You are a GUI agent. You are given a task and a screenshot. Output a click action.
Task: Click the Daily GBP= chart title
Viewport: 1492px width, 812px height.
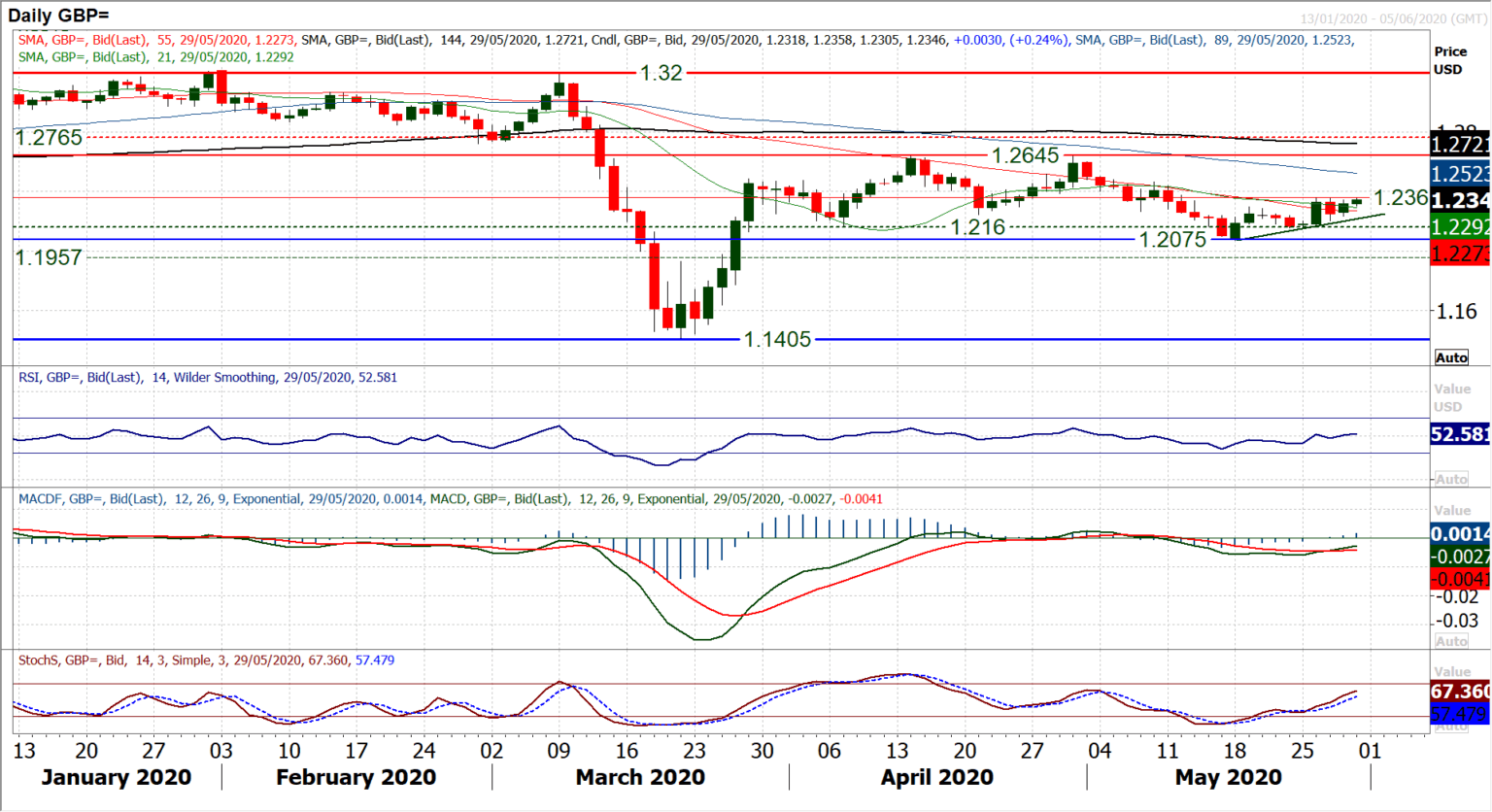click(58, 16)
